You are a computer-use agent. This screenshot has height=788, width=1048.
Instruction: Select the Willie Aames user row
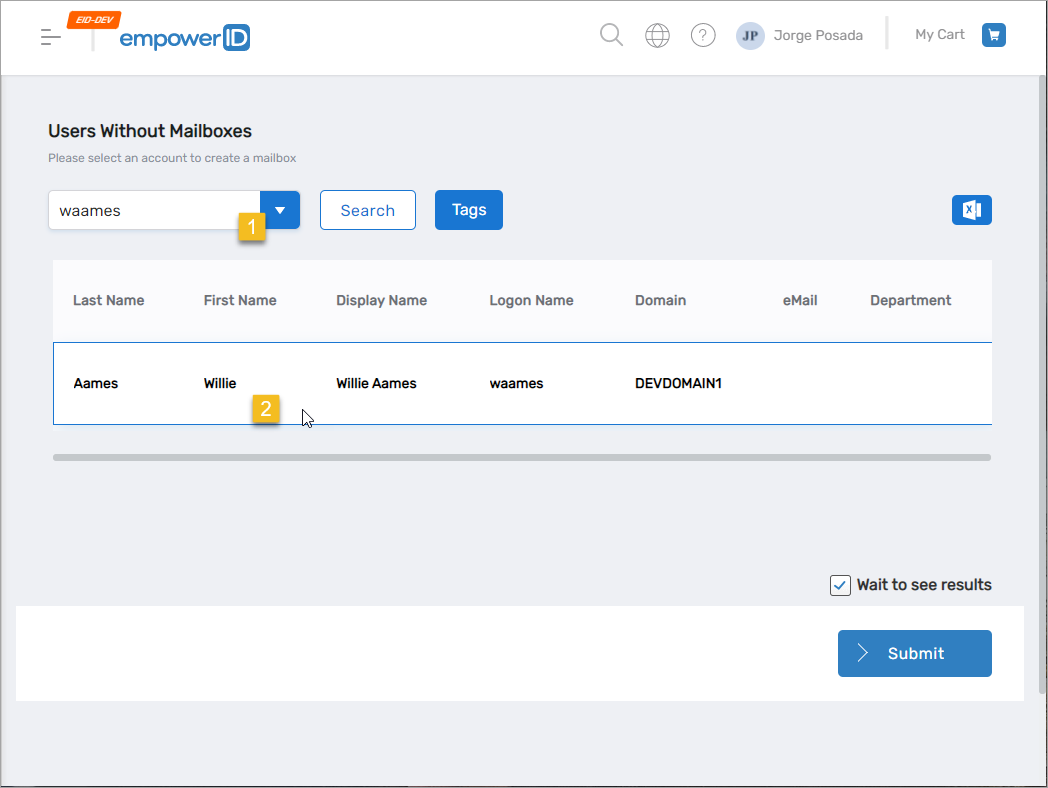coord(376,383)
